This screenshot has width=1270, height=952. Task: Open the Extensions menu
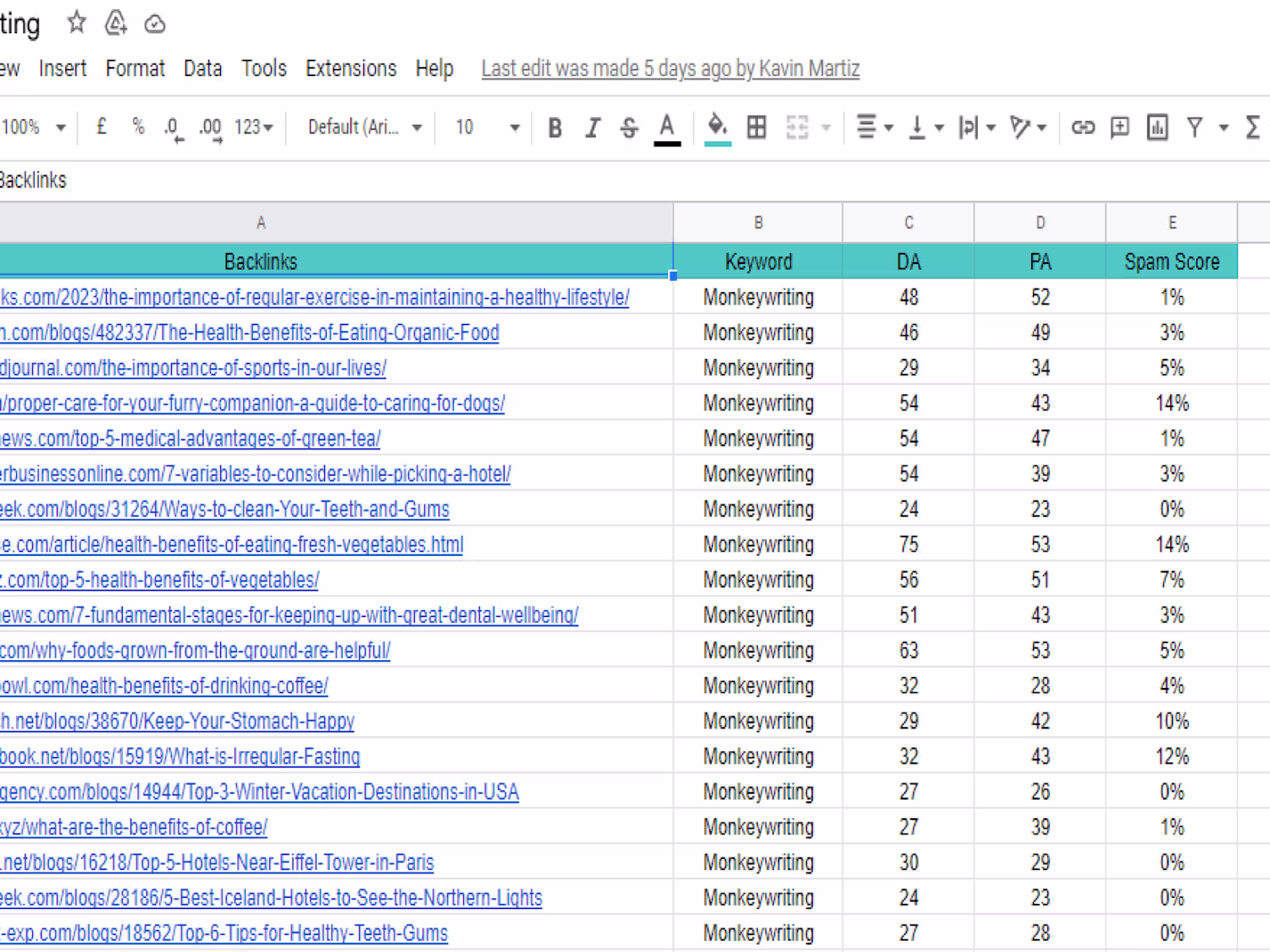[351, 69]
